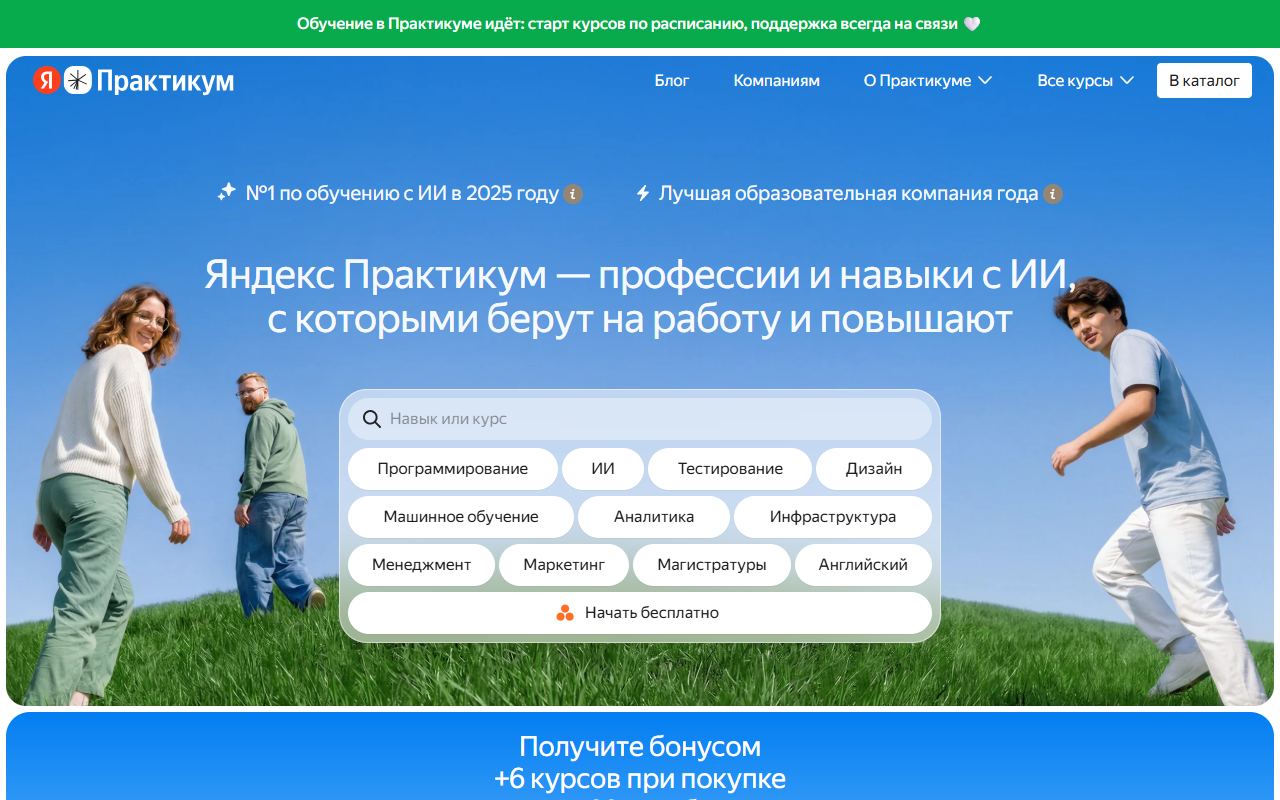
Task: Open the Блог menu item
Action: point(672,80)
